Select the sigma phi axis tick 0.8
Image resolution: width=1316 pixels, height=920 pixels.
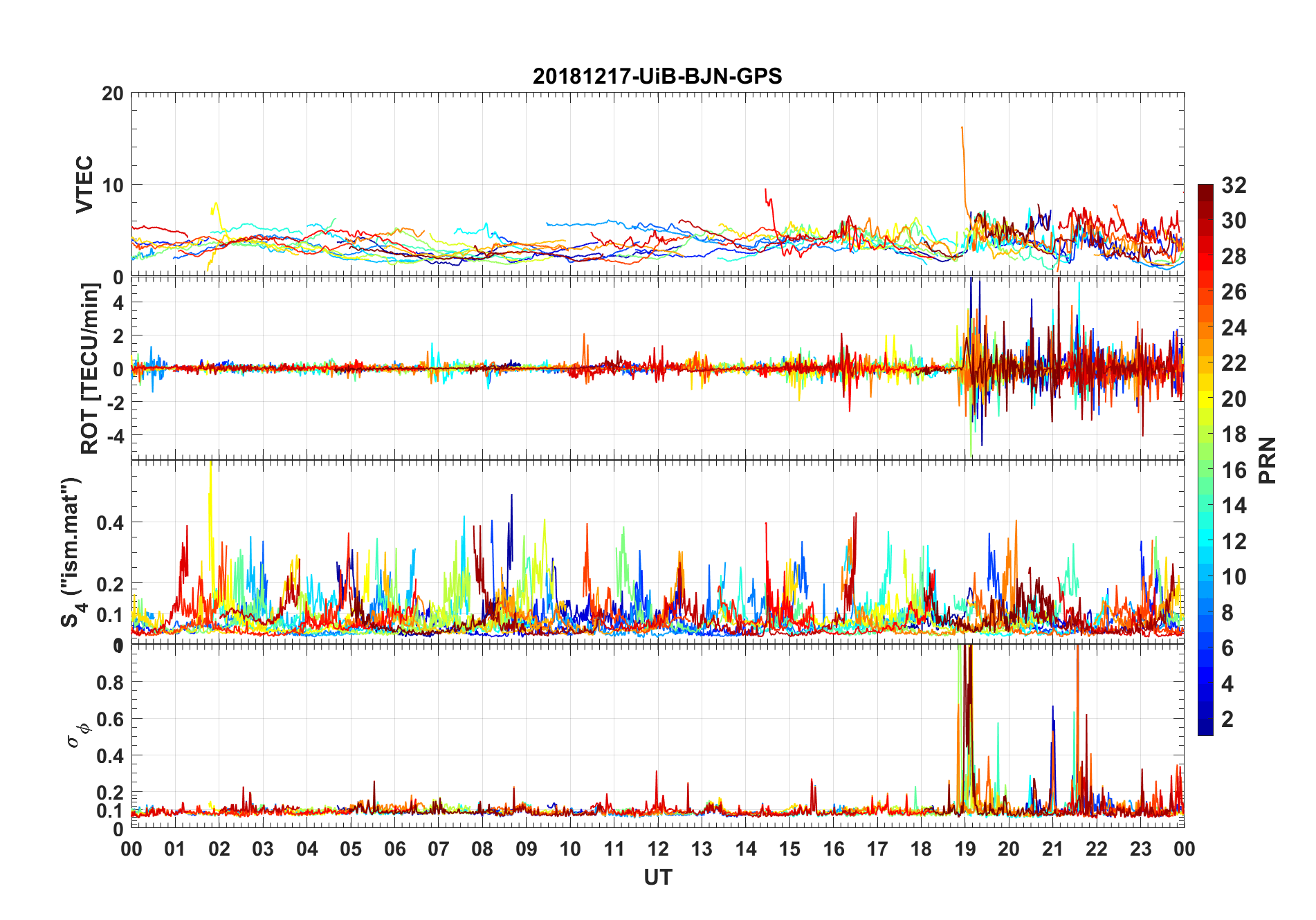tap(111, 683)
